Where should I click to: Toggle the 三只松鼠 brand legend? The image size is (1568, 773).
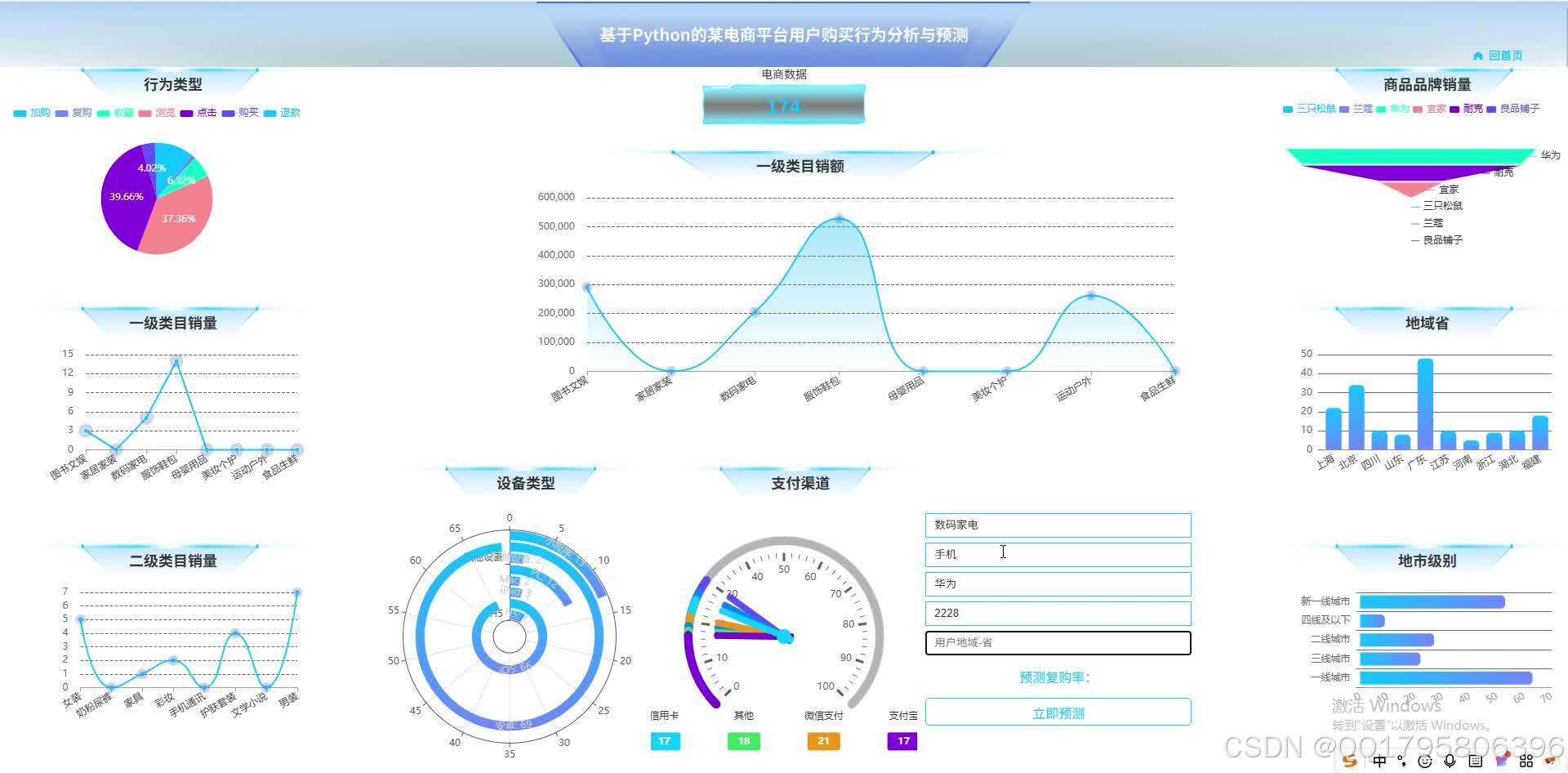(1309, 109)
